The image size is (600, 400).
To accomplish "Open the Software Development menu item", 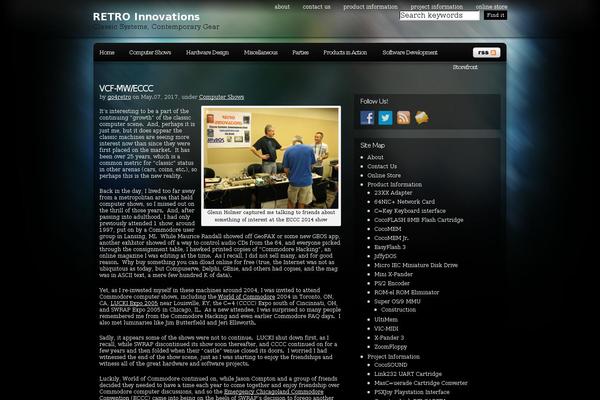I will [x=410, y=52].
